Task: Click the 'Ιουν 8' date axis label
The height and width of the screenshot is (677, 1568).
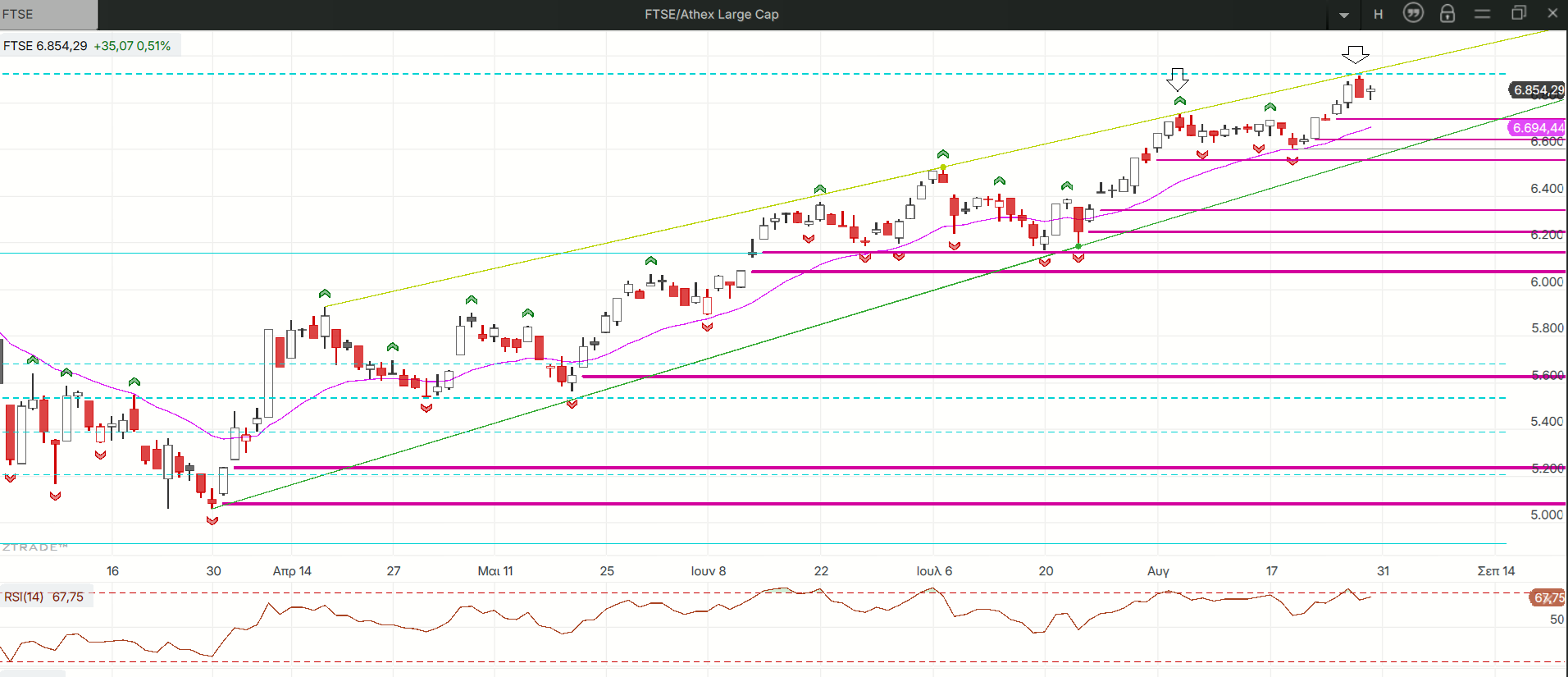Action: pos(709,571)
